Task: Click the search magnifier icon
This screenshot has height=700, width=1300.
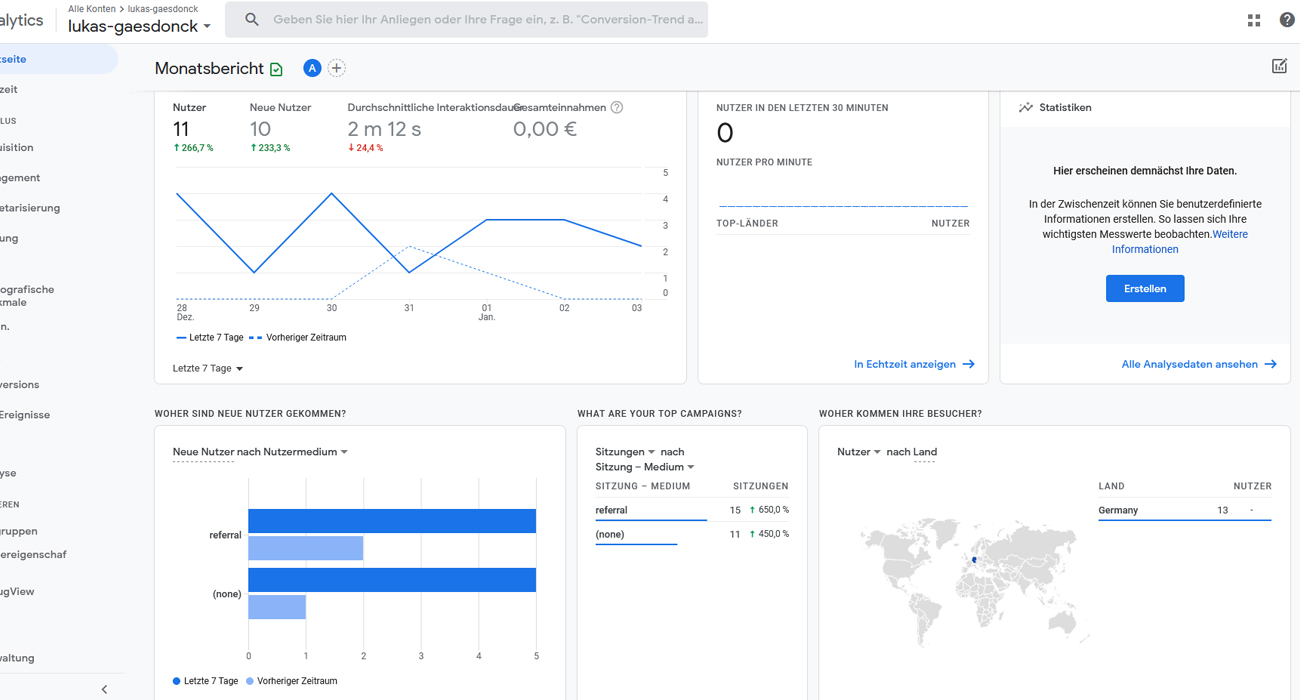Action: (252, 19)
